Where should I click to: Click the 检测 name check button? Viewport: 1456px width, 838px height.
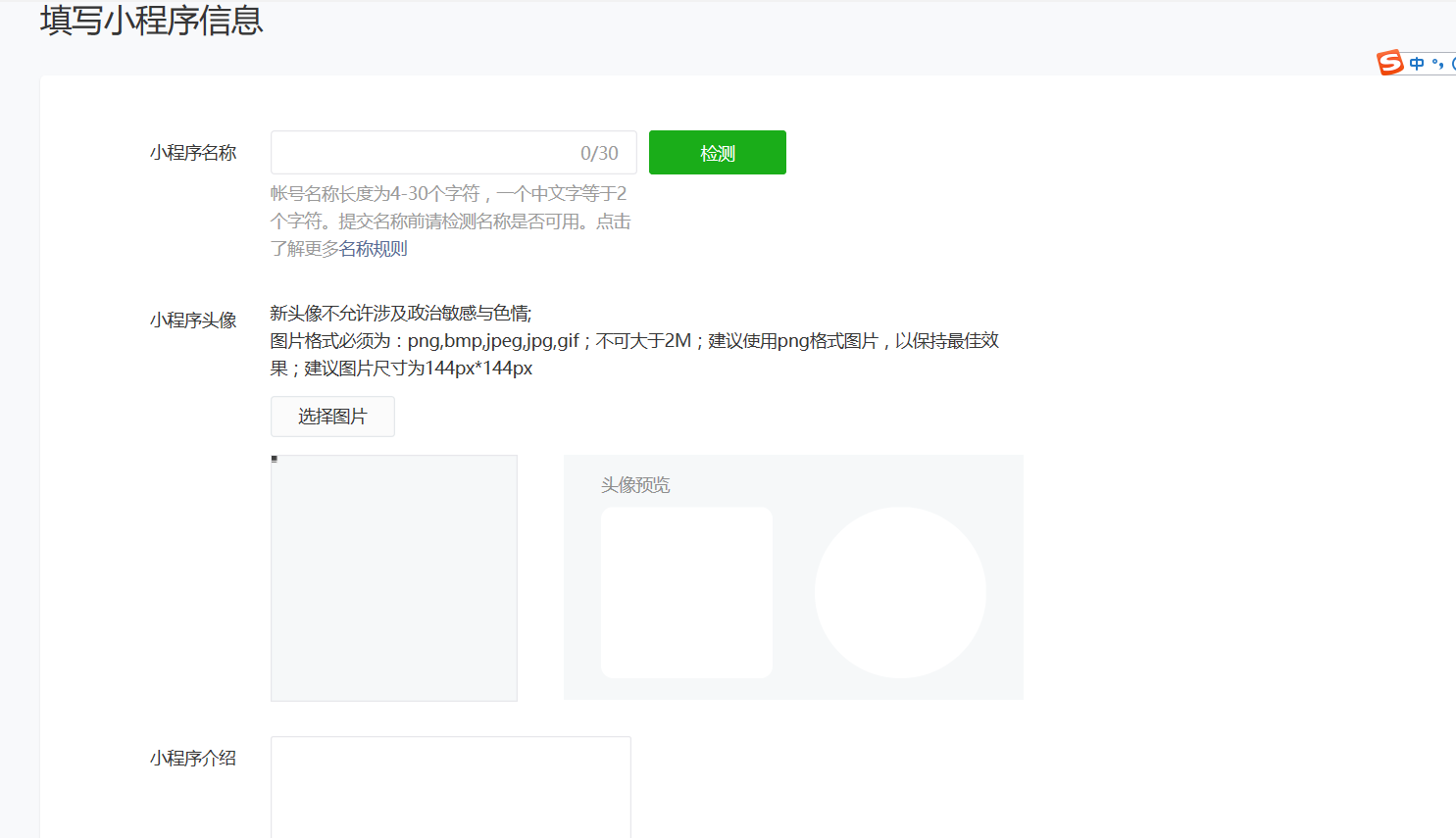point(717,153)
